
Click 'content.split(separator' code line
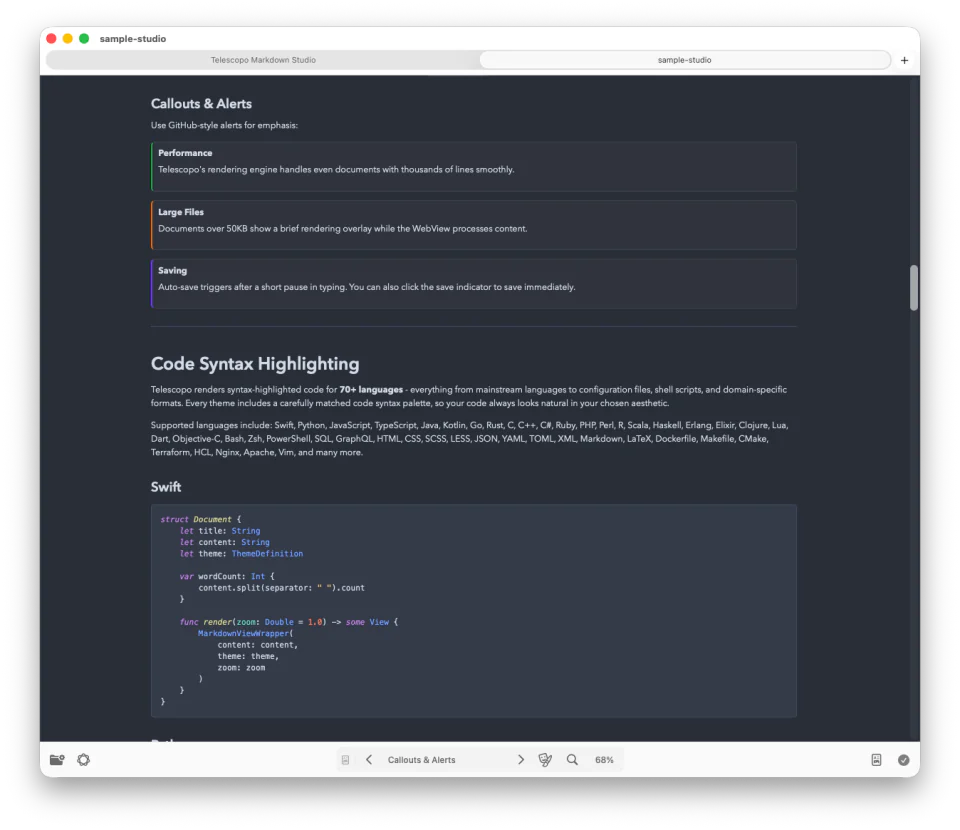click(281, 588)
